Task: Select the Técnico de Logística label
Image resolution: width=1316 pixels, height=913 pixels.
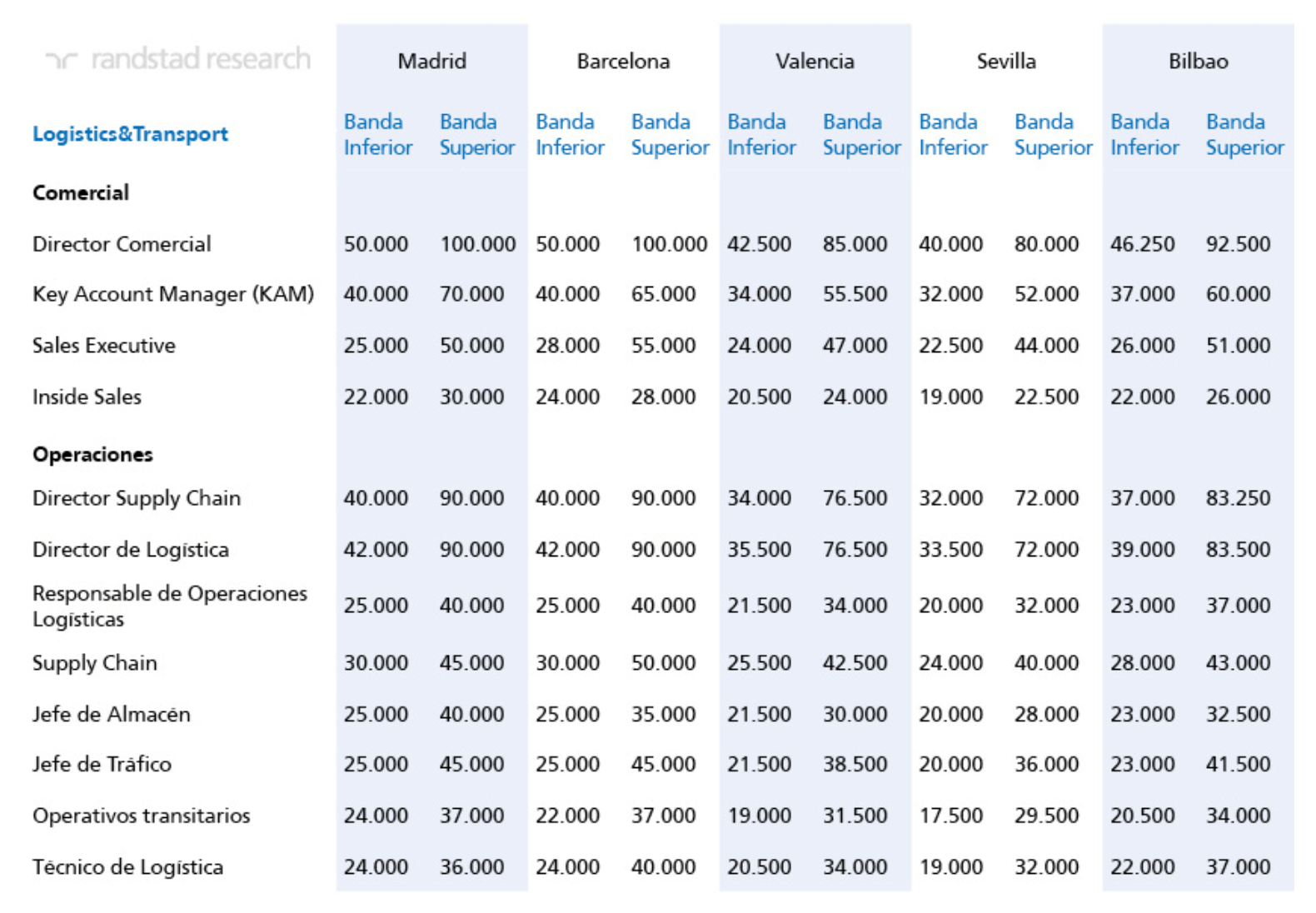Action: click(x=127, y=868)
